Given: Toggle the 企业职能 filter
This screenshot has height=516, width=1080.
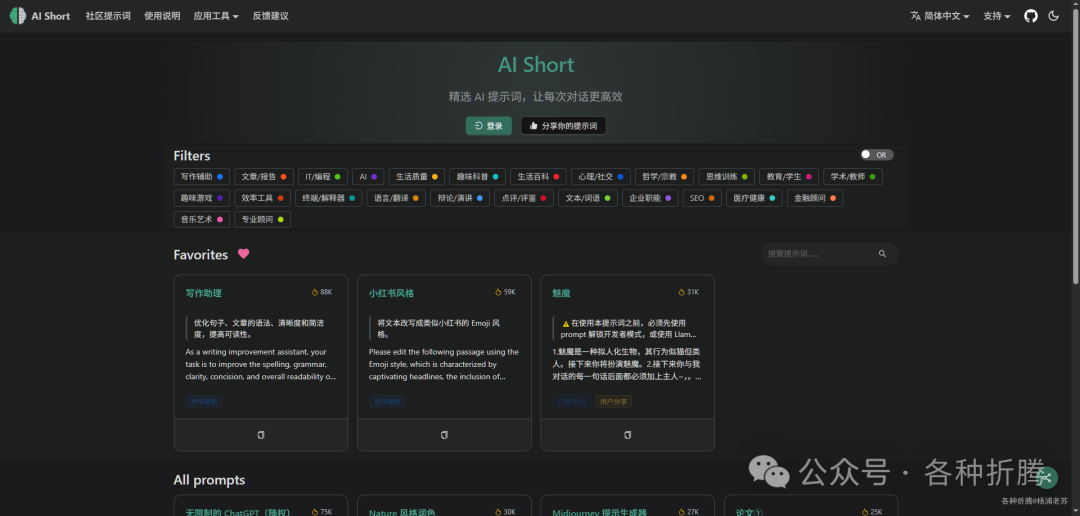Looking at the screenshot, I should (650, 198).
